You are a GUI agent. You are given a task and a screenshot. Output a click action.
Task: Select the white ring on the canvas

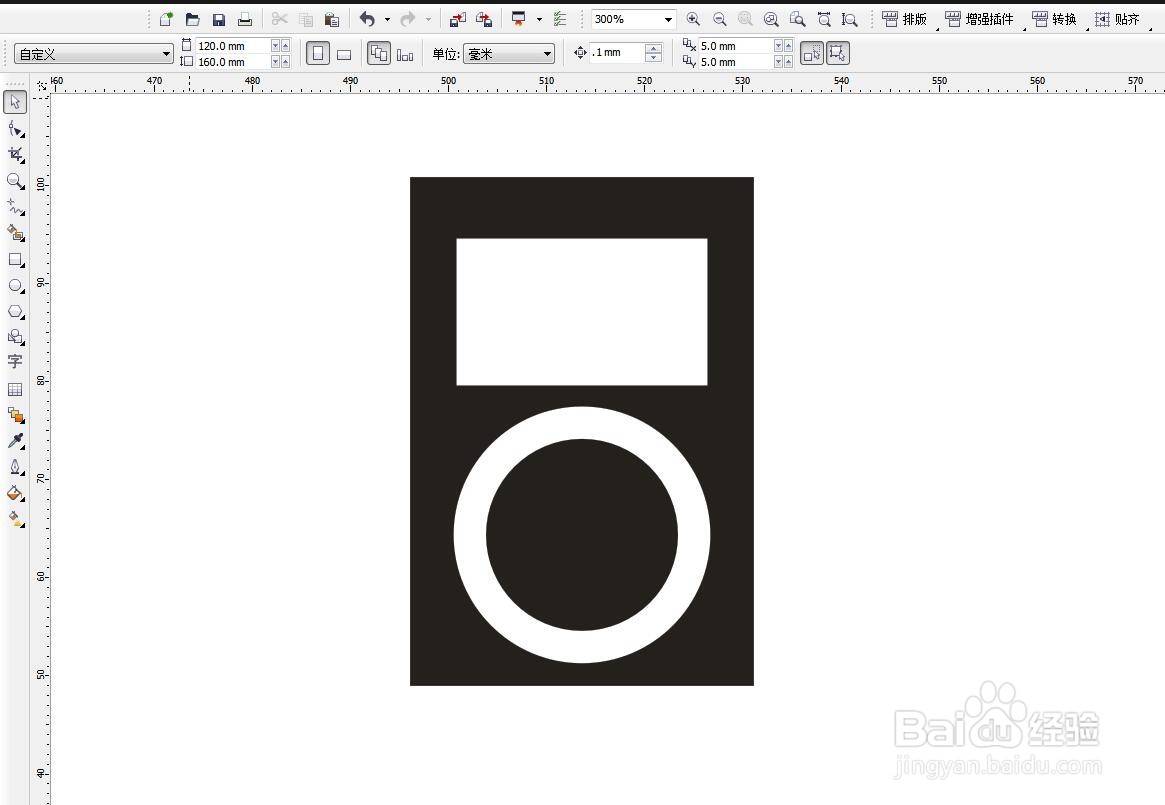click(x=470, y=535)
